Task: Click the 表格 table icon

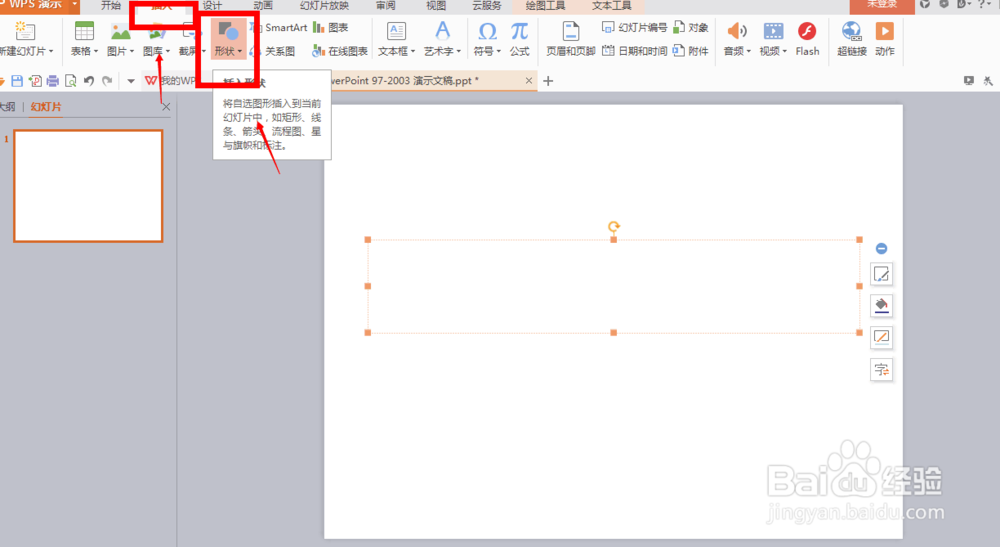Action: coord(84,31)
